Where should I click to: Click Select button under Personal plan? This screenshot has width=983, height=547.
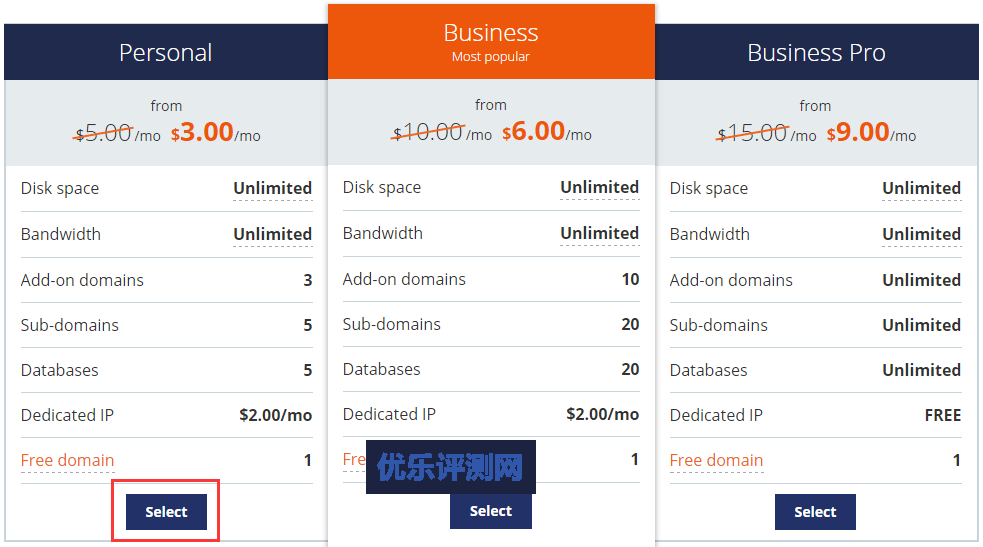click(x=166, y=512)
